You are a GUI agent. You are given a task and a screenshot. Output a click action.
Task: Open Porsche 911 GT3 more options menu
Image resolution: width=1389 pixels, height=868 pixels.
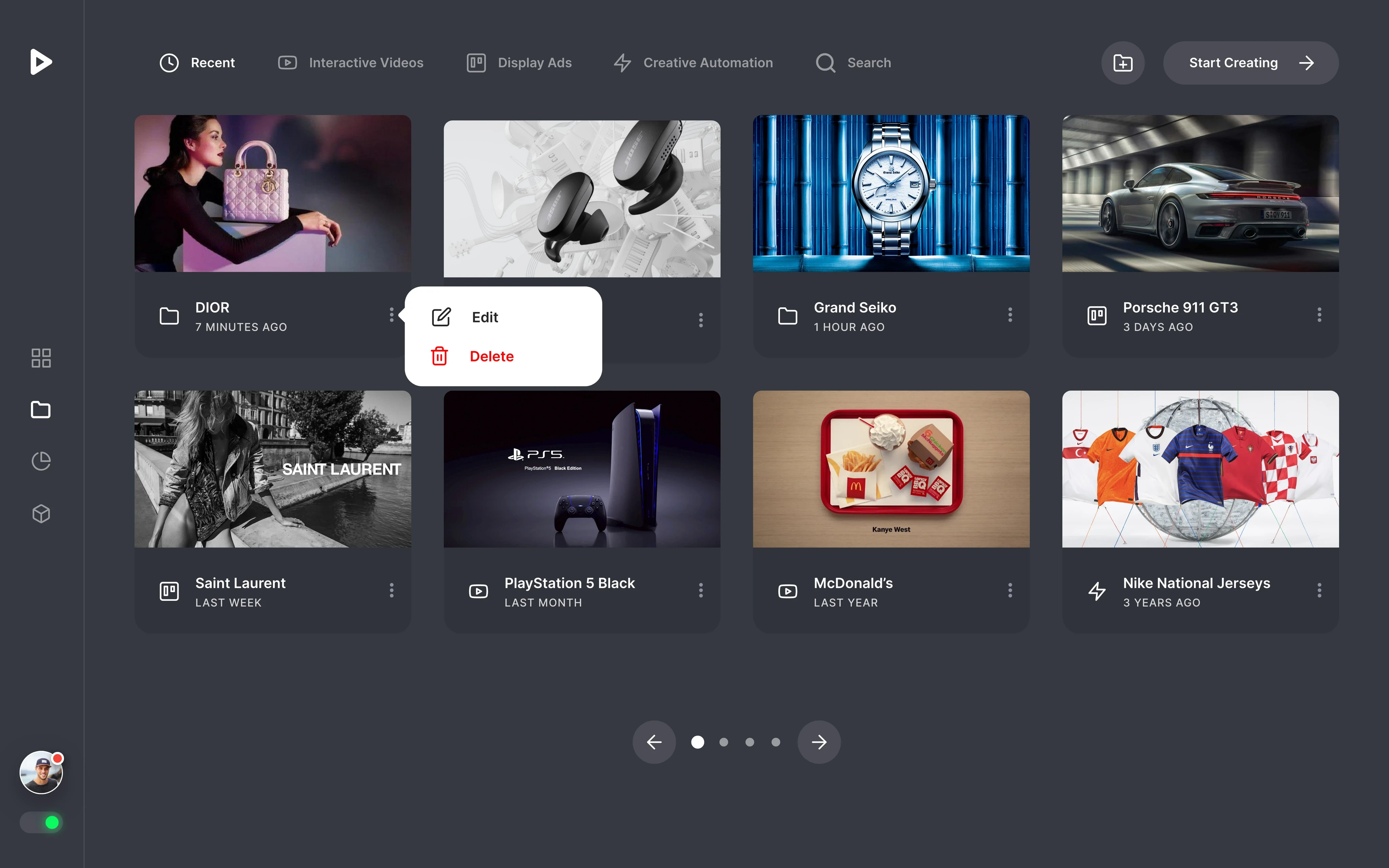click(1319, 315)
